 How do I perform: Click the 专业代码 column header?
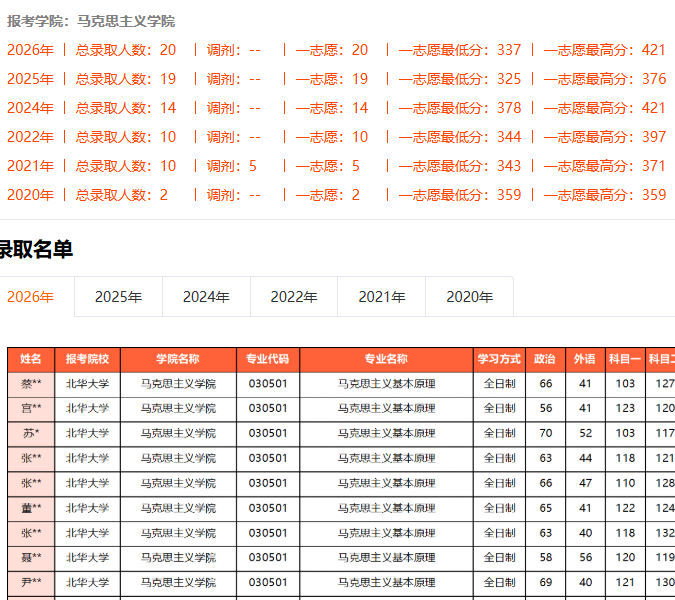point(268,359)
